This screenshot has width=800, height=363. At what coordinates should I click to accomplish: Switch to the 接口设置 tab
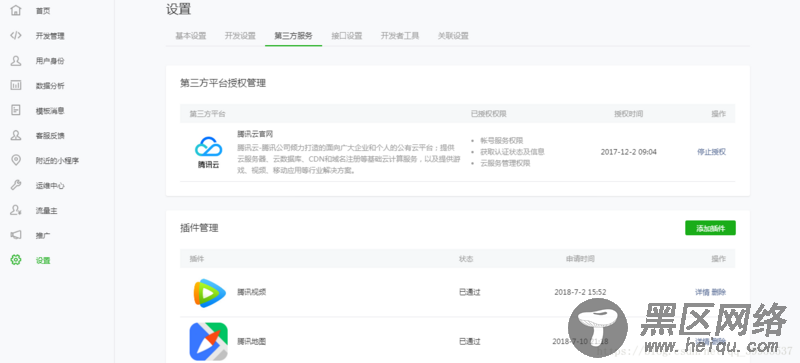(x=347, y=36)
